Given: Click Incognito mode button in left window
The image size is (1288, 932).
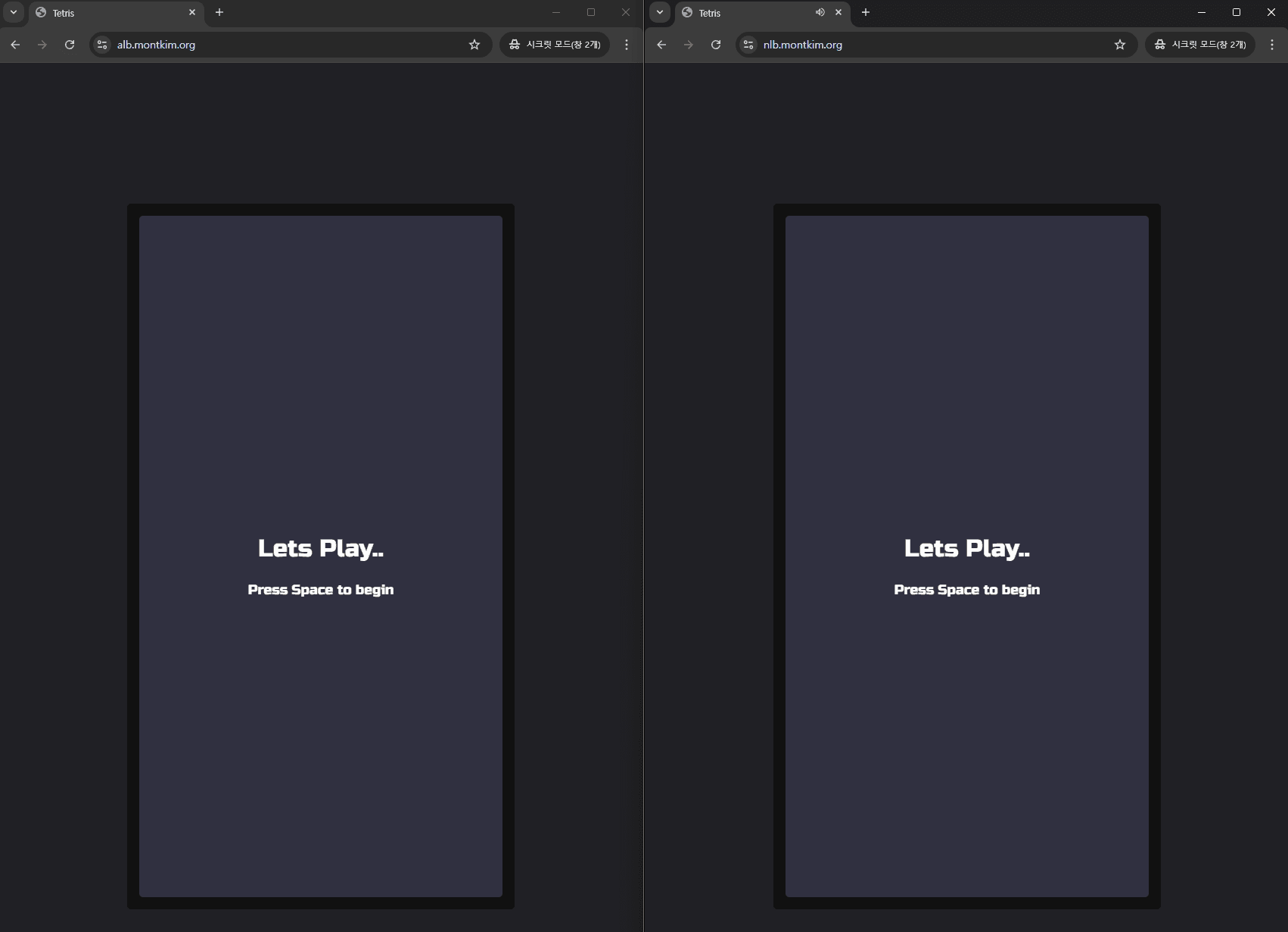Looking at the screenshot, I should tap(555, 45).
